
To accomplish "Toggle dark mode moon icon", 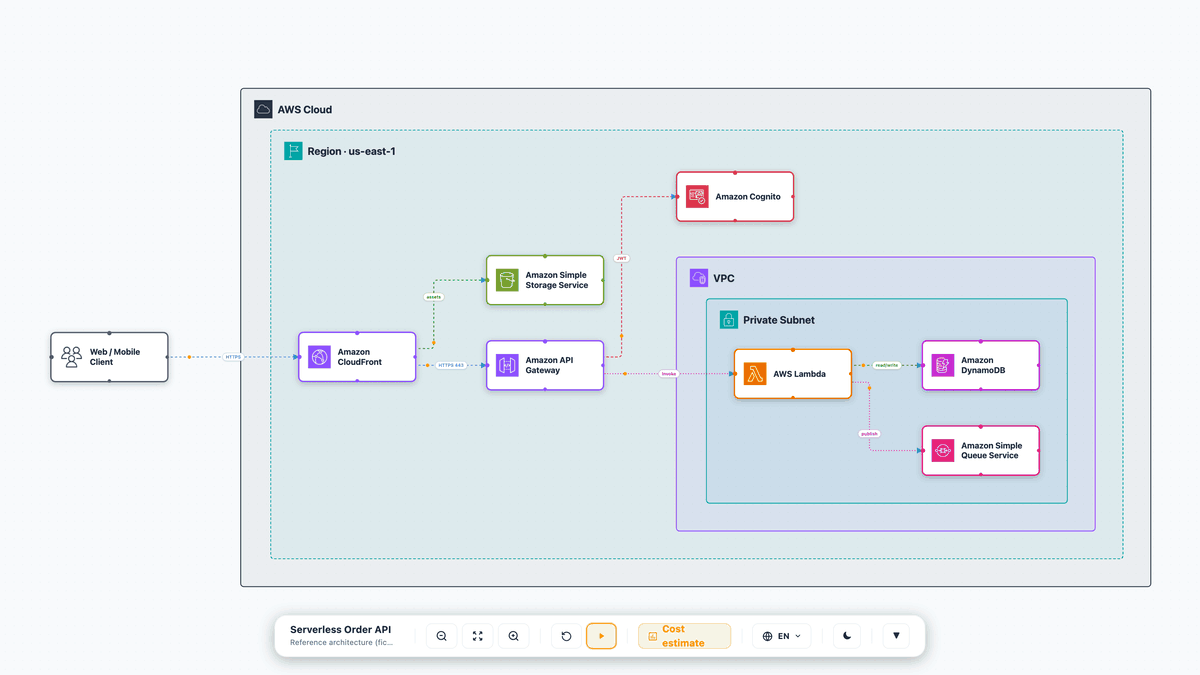I will (847, 636).
